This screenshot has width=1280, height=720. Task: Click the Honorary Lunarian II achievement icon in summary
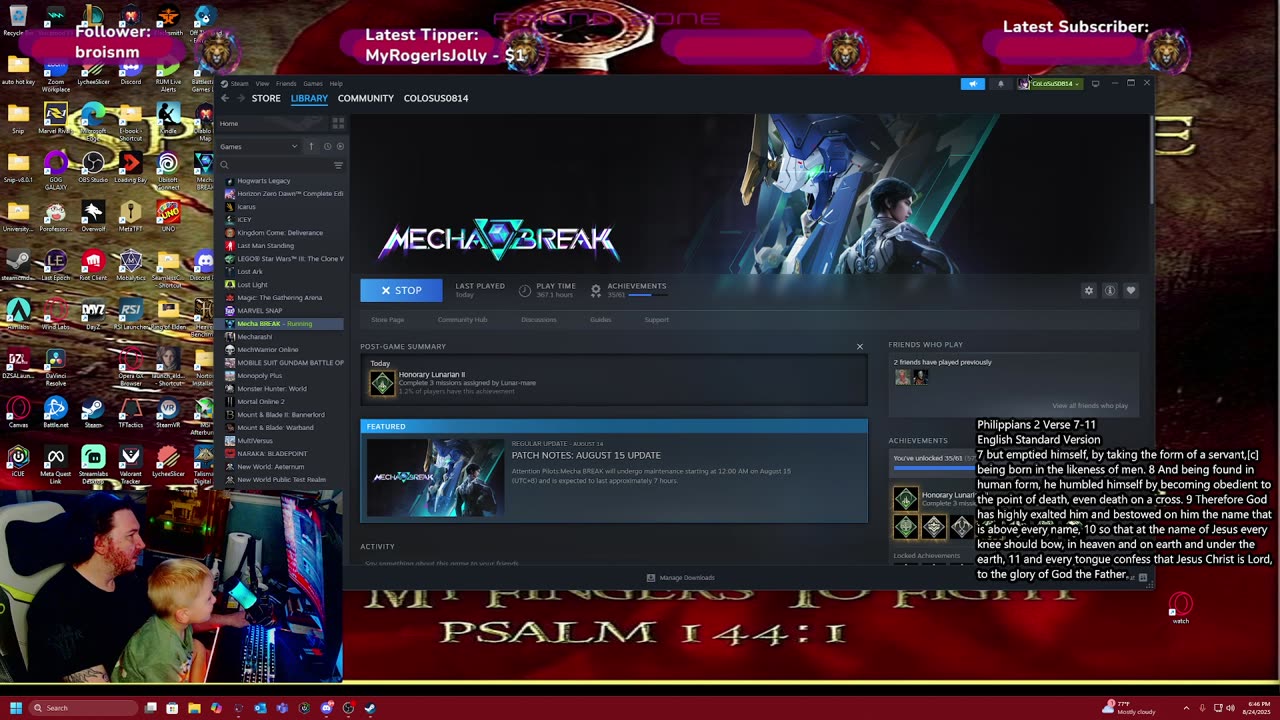pos(382,382)
